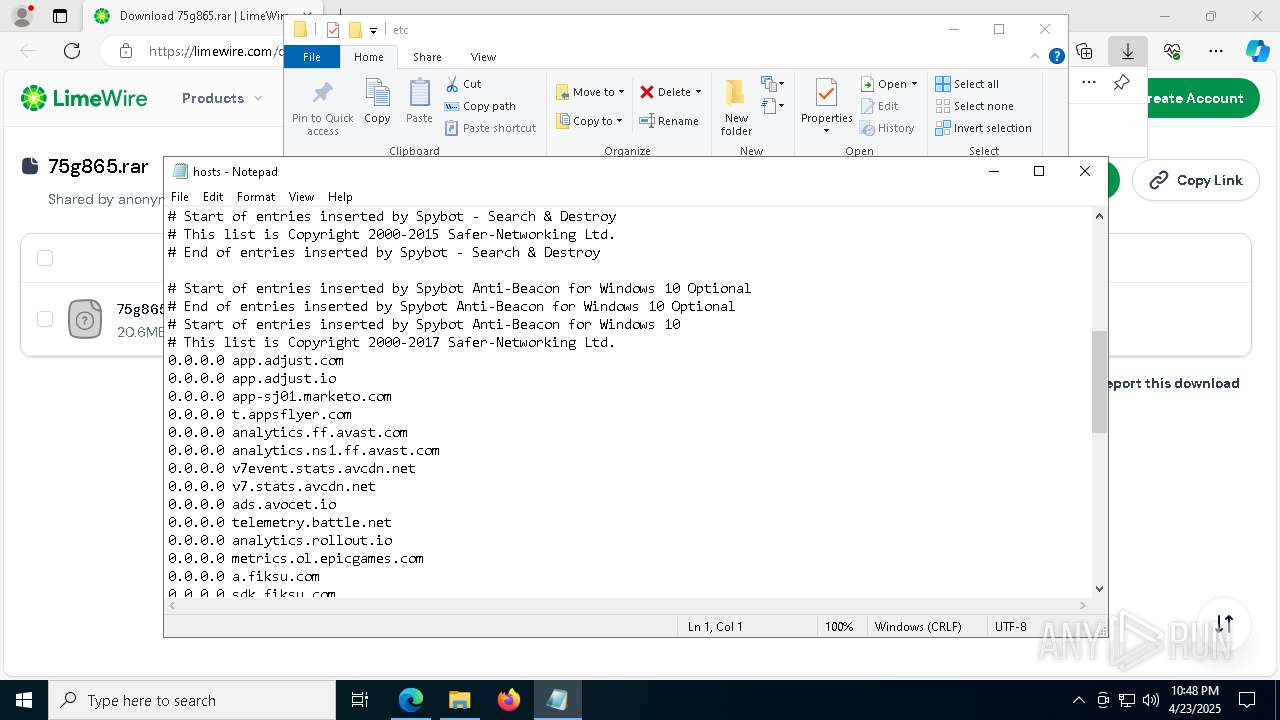Expand the Products menu on LimeWire
The width and height of the screenshot is (1280, 720).
coord(222,98)
